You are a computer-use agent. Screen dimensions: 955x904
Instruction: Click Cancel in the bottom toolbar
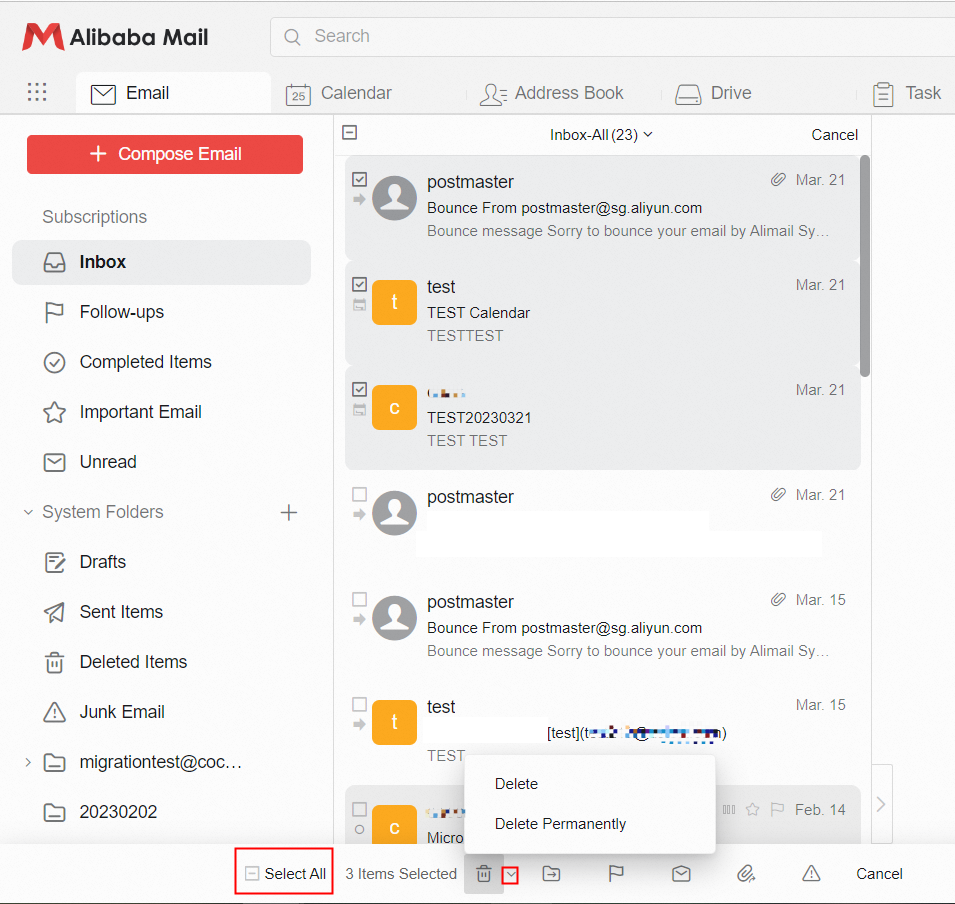[x=879, y=874]
